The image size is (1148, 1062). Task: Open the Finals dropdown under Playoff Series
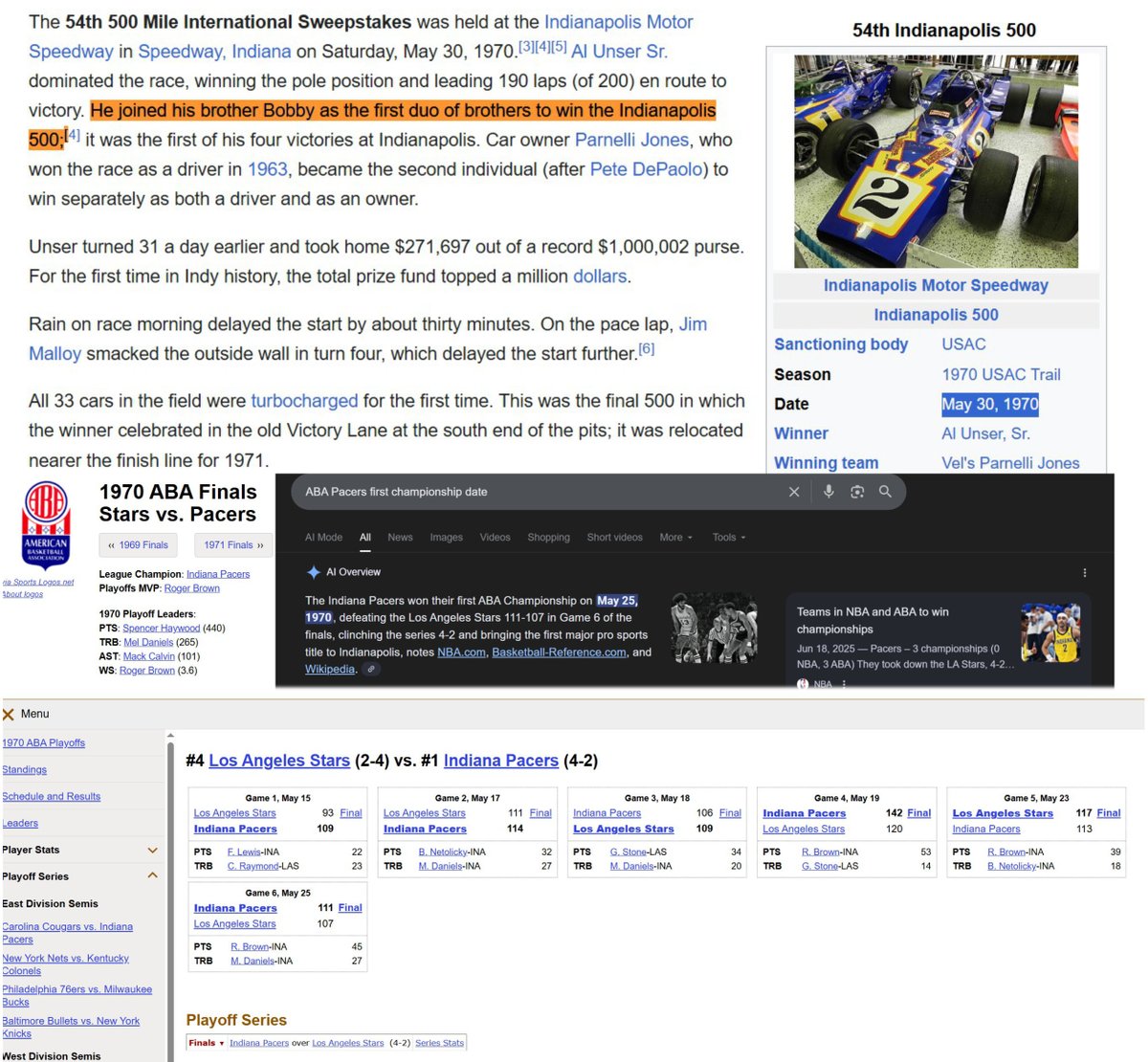click(x=207, y=1043)
